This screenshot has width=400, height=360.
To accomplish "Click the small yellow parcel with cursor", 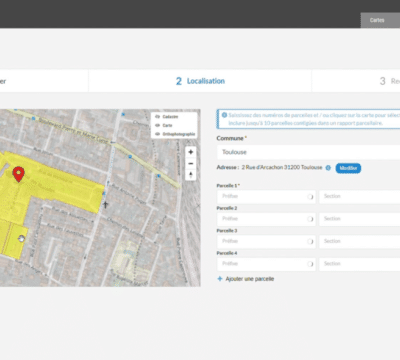I will pos(17,241).
